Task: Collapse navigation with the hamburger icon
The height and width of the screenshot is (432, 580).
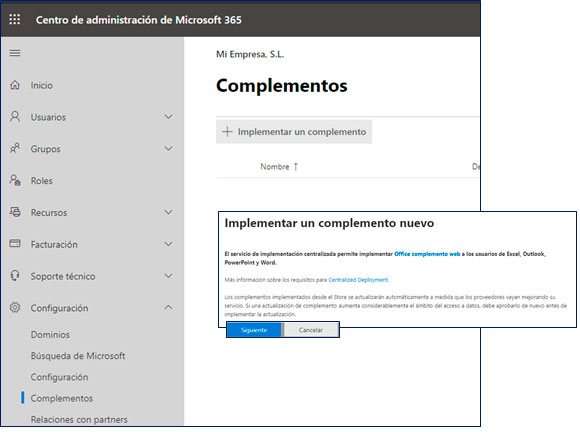Action: pos(15,53)
